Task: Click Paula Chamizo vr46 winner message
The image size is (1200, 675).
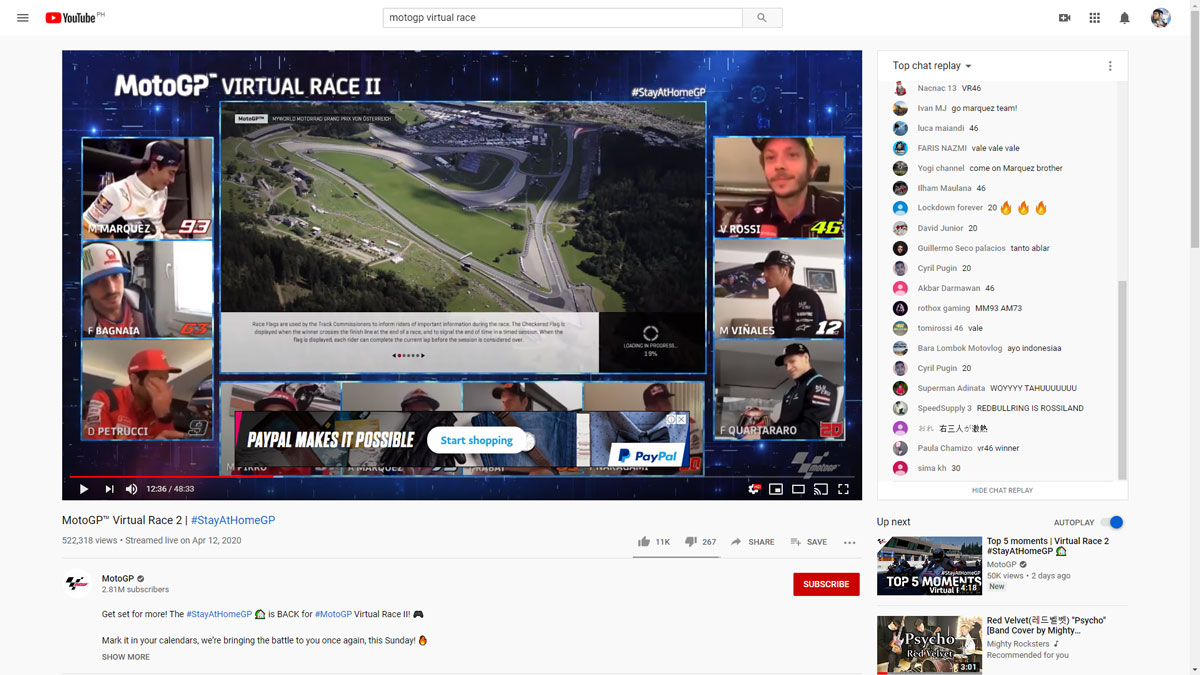Action: click(1002, 448)
